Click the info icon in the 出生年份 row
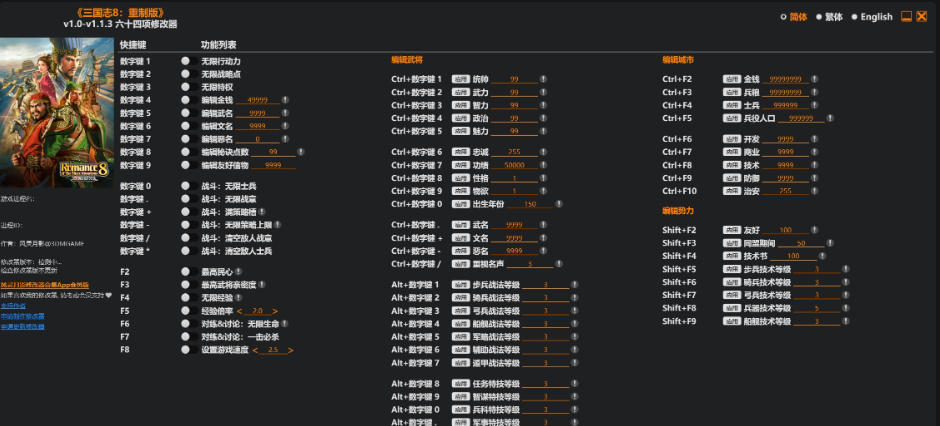The image size is (940, 426). point(559,204)
